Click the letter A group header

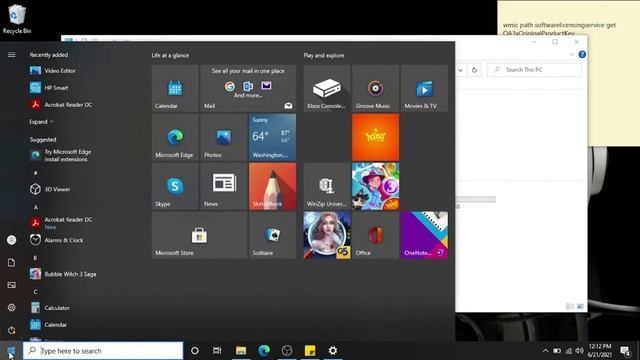pyautogui.click(x=36, y=207)
